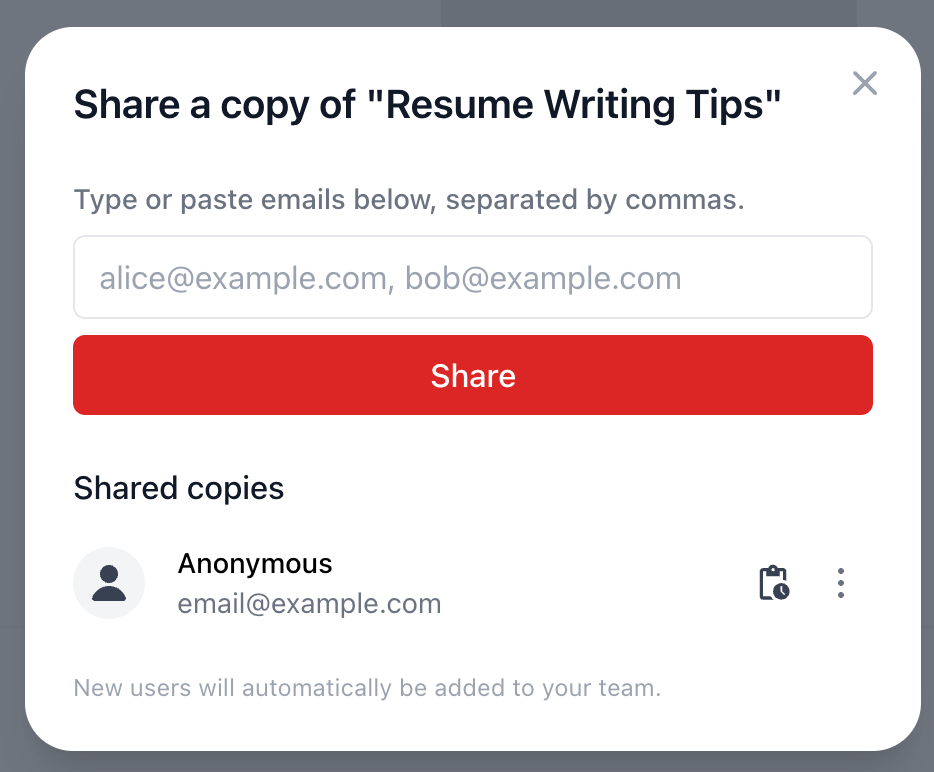Click the red Share button
The width and height of the screenshot is (934, 772).
(x=473, y=375)
